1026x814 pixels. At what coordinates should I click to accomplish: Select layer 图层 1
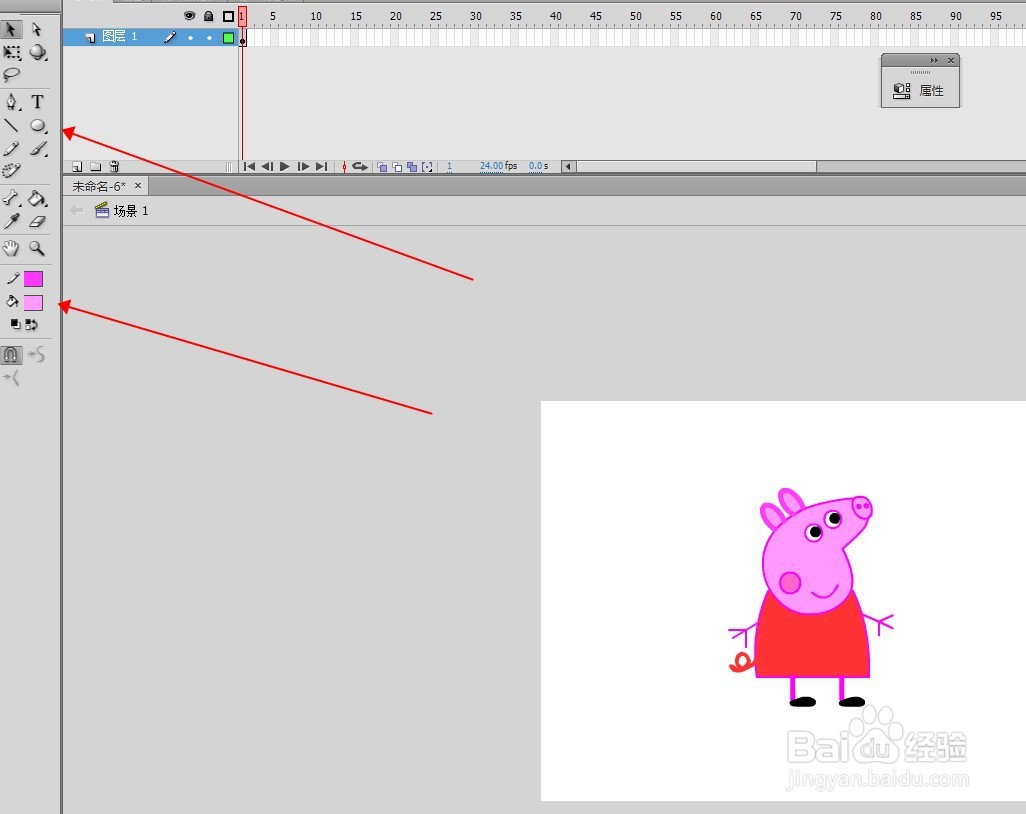[120, 37]
